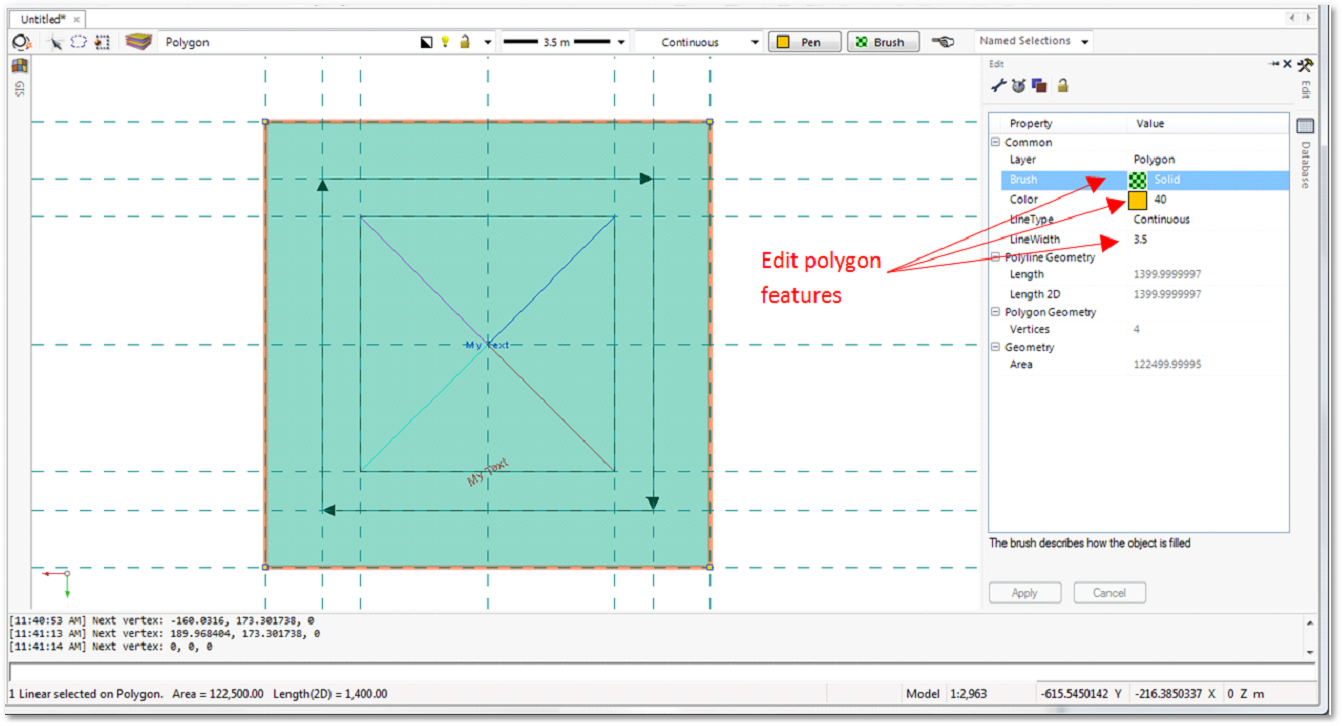Open the Edit vertical side tab
This screenshot has width=1342, height=726.
tap(1305, 90)
